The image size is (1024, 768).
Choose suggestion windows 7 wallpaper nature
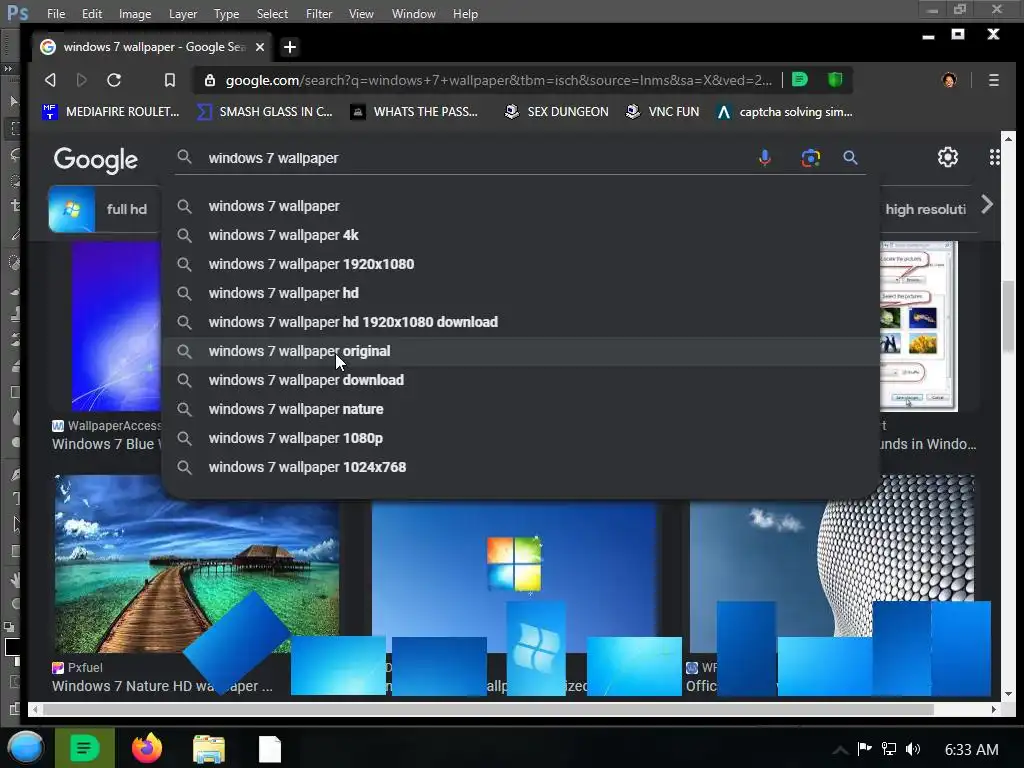tap(520, 409)
